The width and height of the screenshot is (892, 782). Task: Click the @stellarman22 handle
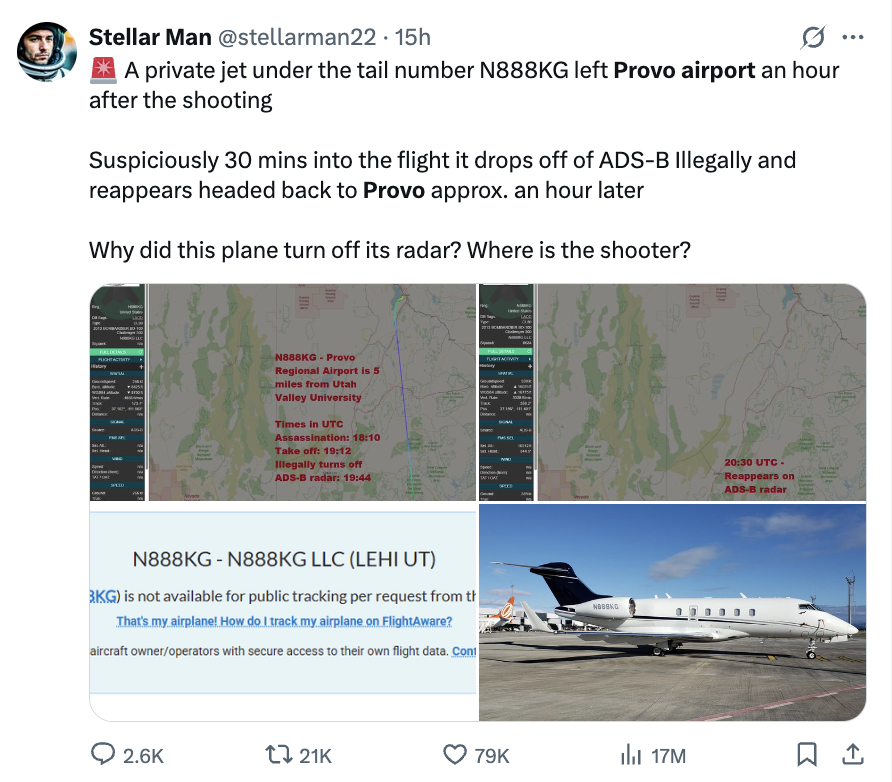[297, 38]
